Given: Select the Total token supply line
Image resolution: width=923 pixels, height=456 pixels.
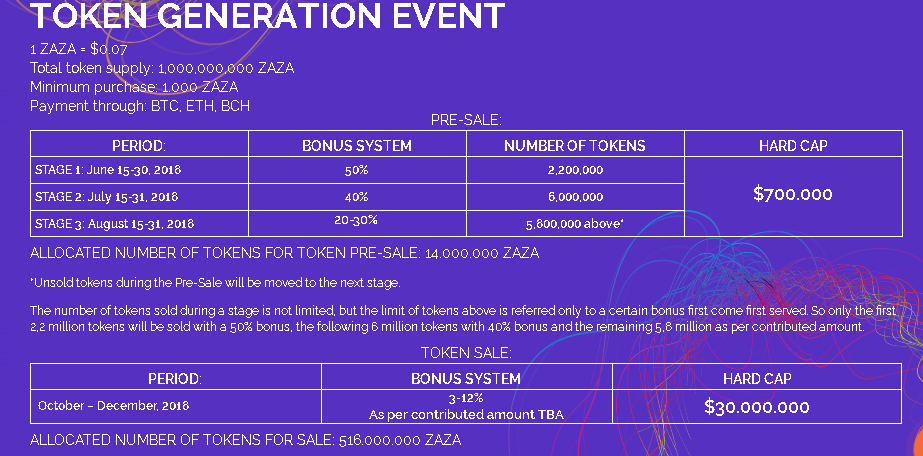Looking at the screenshot, I should point(162,68).
